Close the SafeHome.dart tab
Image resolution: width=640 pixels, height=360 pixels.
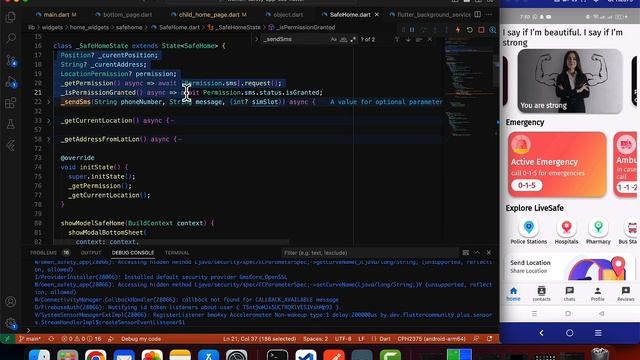[377, 14]
